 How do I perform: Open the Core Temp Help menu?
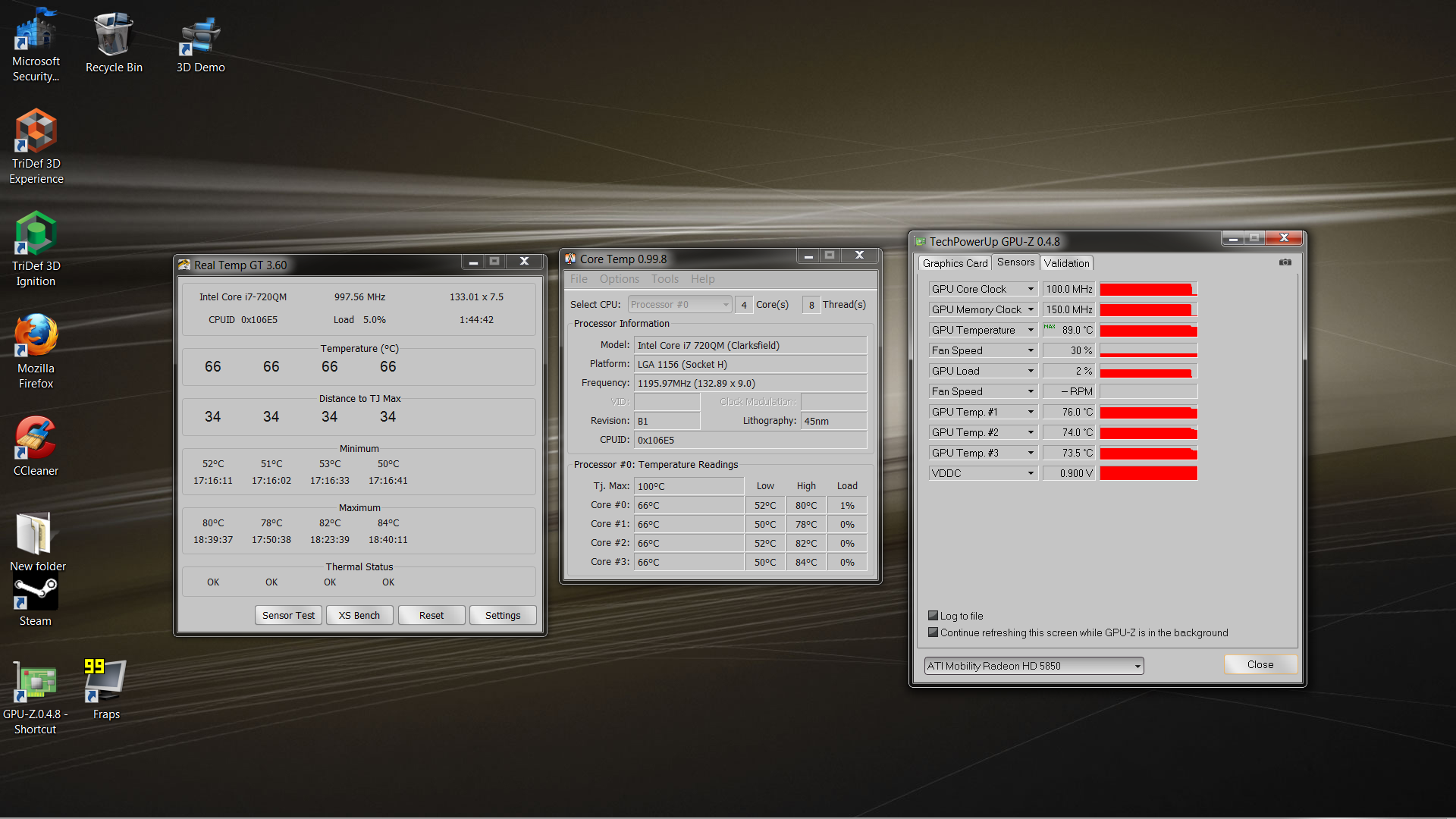[x=702, y=279]
